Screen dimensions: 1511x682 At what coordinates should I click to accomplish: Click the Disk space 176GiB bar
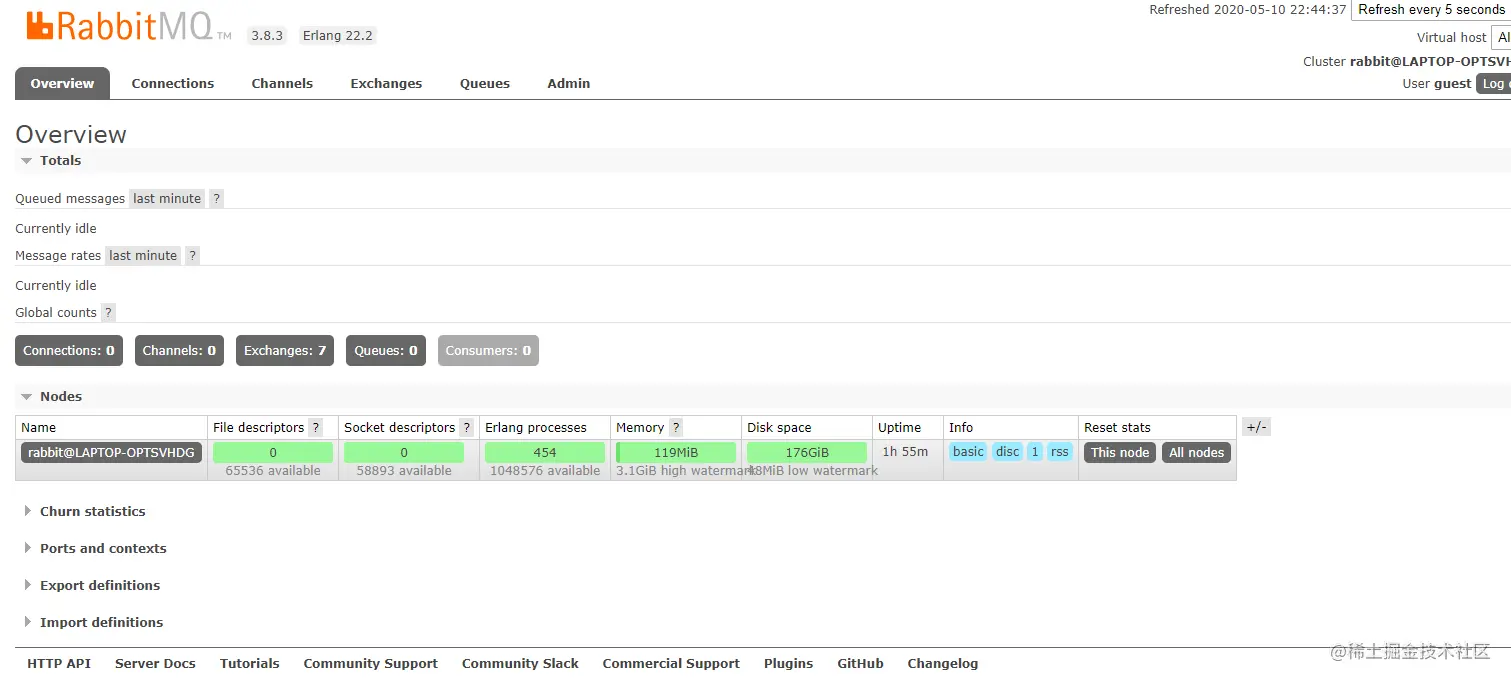coord(807,452)
